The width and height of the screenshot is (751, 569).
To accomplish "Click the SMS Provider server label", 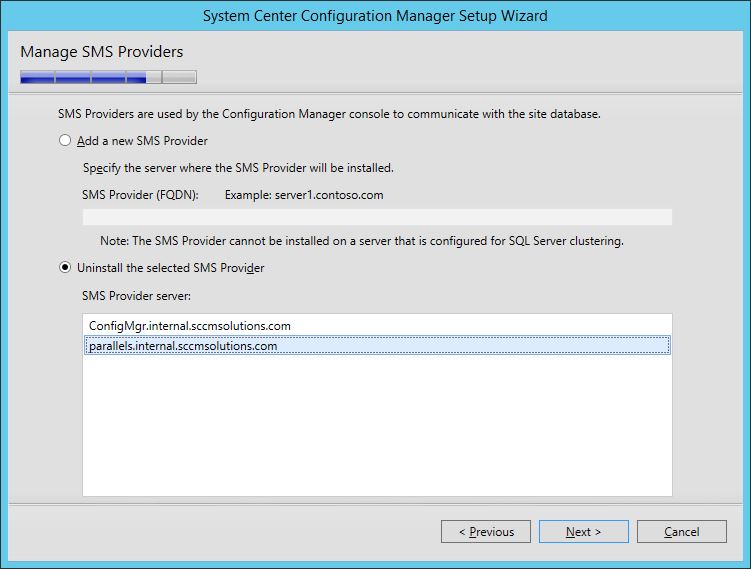I will [136, 296].
